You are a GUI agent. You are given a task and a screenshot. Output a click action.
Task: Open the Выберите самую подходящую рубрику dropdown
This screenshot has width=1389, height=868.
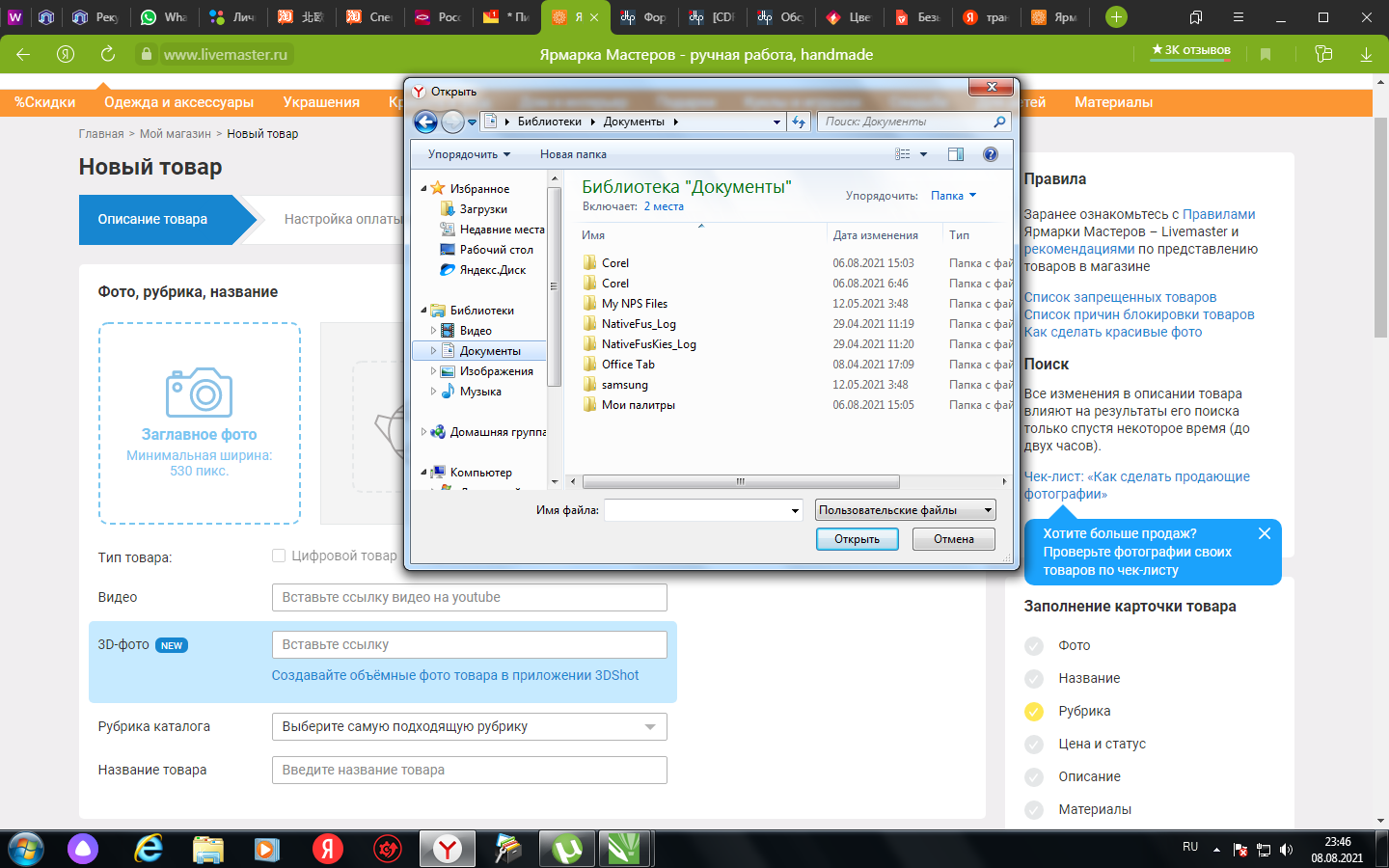pos(470,727)
